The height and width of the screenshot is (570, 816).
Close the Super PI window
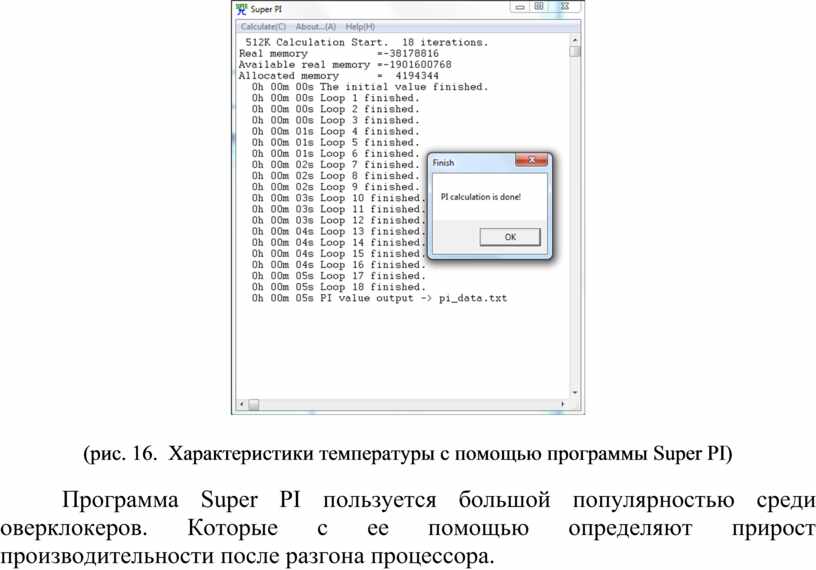pos(565,7)
